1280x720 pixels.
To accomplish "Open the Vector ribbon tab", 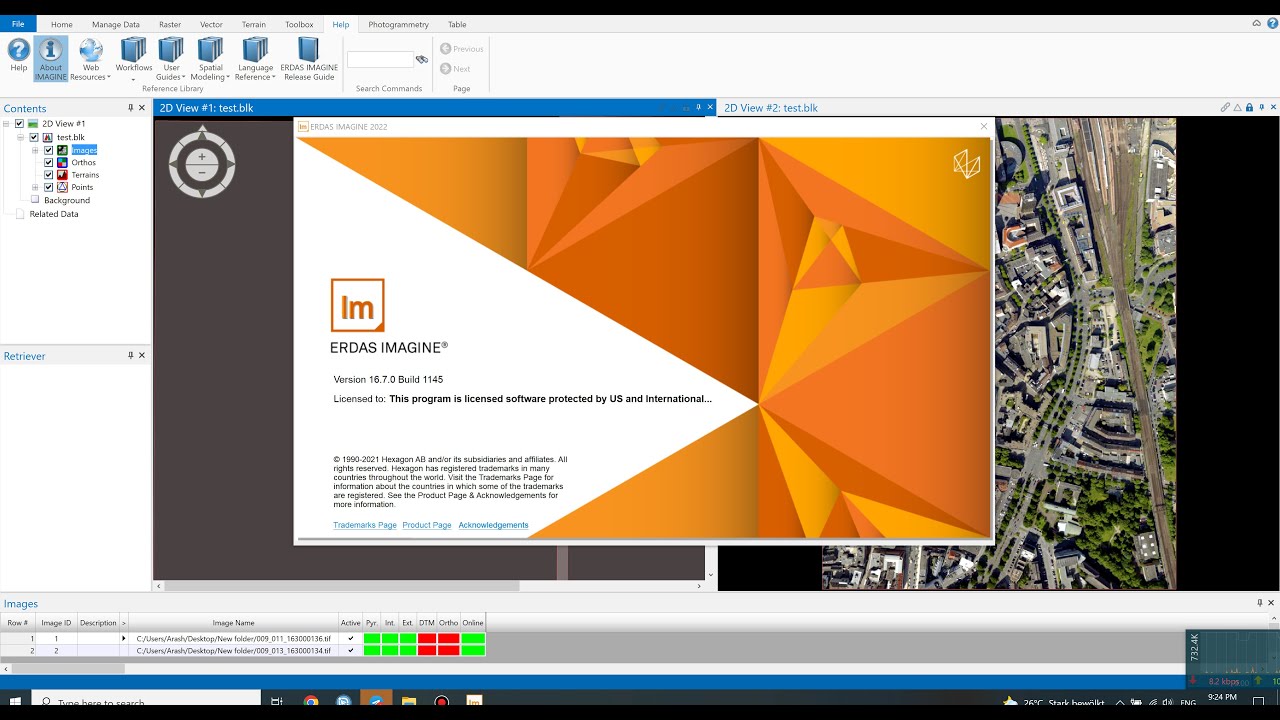I will tap(211, 24).
